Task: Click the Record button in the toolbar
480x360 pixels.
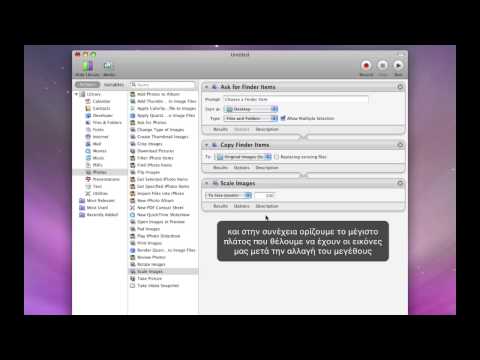Action: (x=366, y=66)
